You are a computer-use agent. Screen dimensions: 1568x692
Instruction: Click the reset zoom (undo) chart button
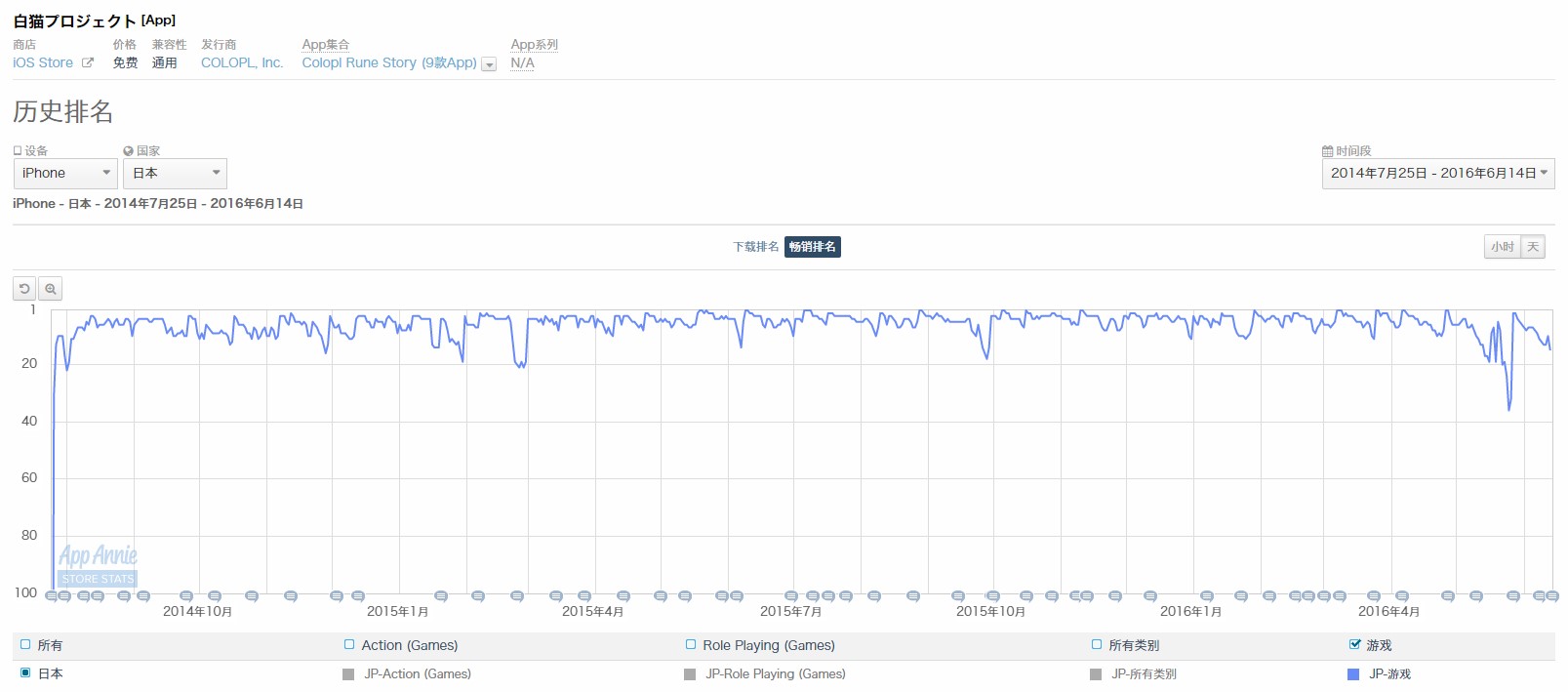click(24, 289)
